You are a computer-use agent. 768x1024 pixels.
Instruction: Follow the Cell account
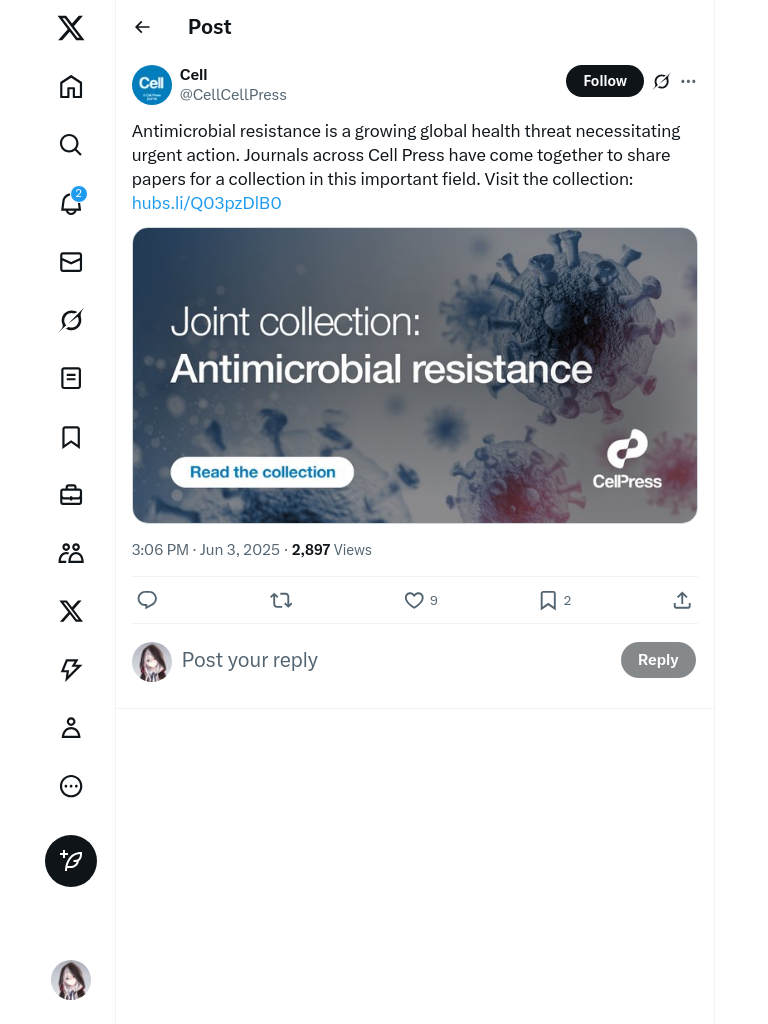[x=604, y=81]
